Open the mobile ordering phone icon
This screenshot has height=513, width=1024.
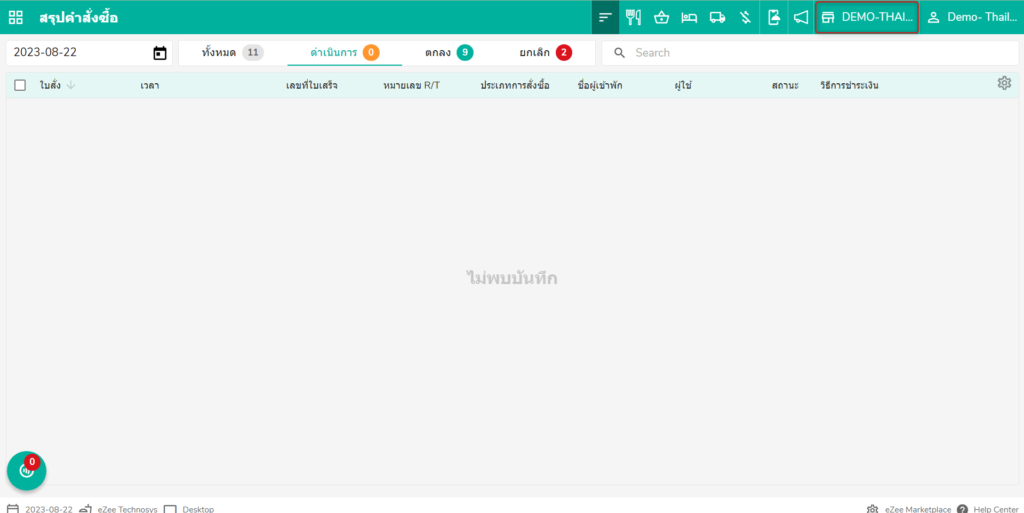point(774,18)
